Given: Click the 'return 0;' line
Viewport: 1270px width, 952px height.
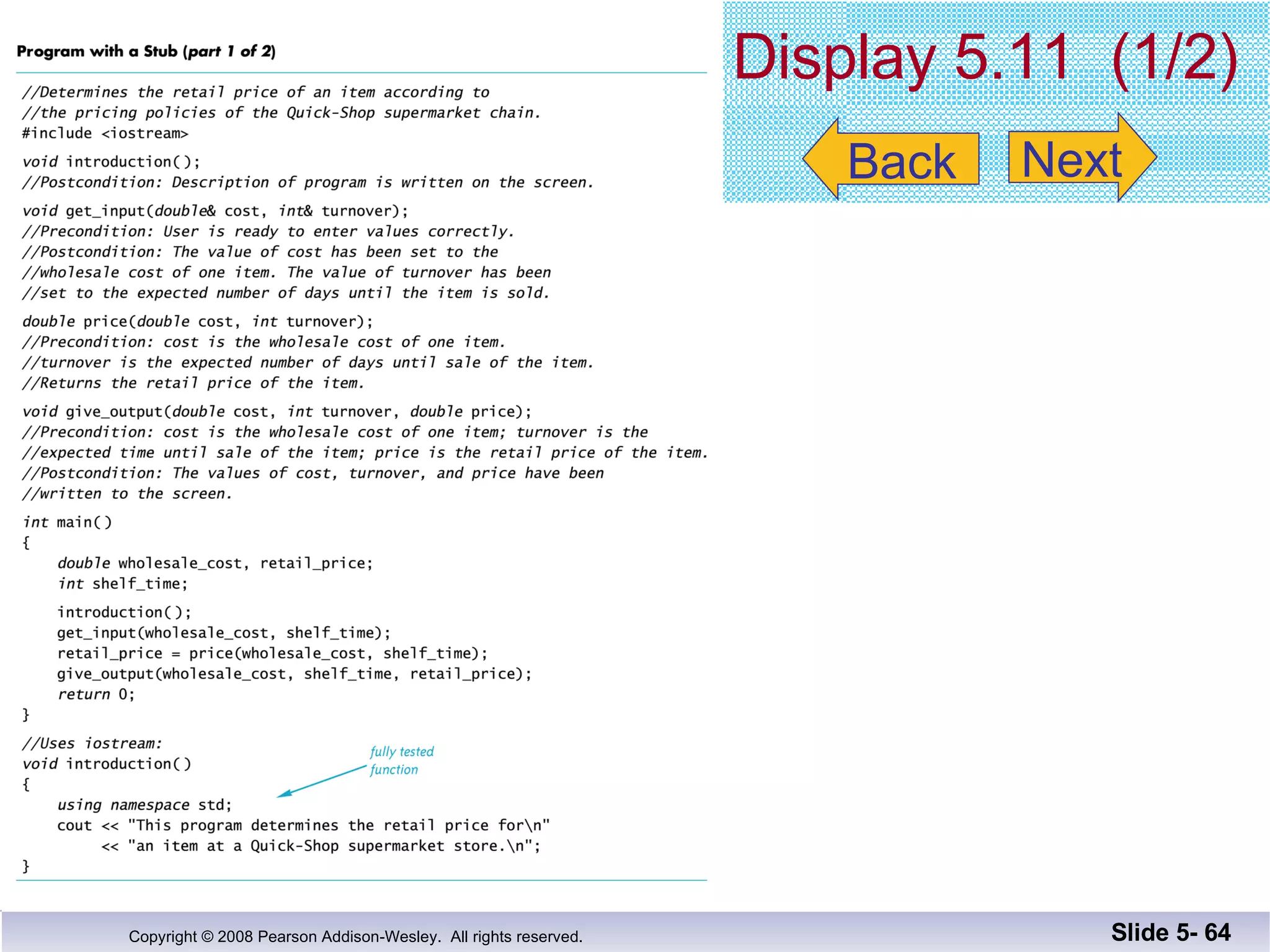Looking at the screenshot, I should click(x=96, y=694).
